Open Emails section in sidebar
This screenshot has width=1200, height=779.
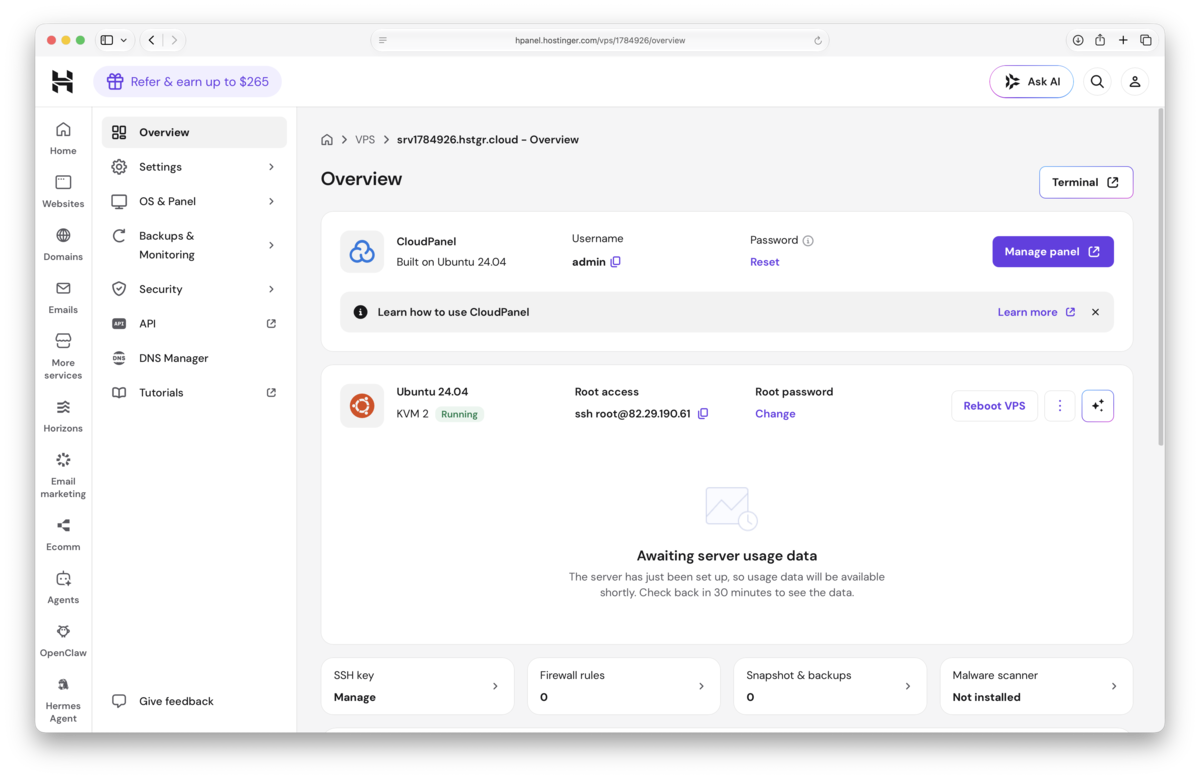(63, 297)
